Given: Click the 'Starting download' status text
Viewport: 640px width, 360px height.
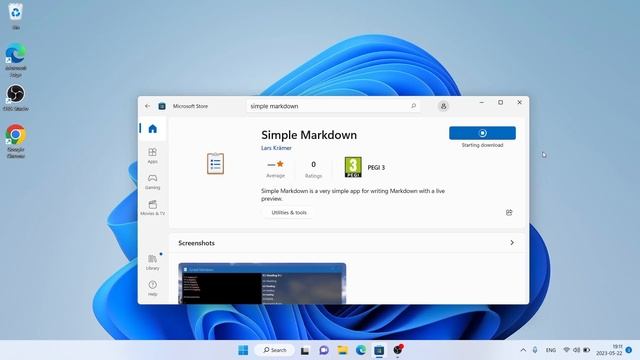Looking at the screenshot, I should [482, 145].
